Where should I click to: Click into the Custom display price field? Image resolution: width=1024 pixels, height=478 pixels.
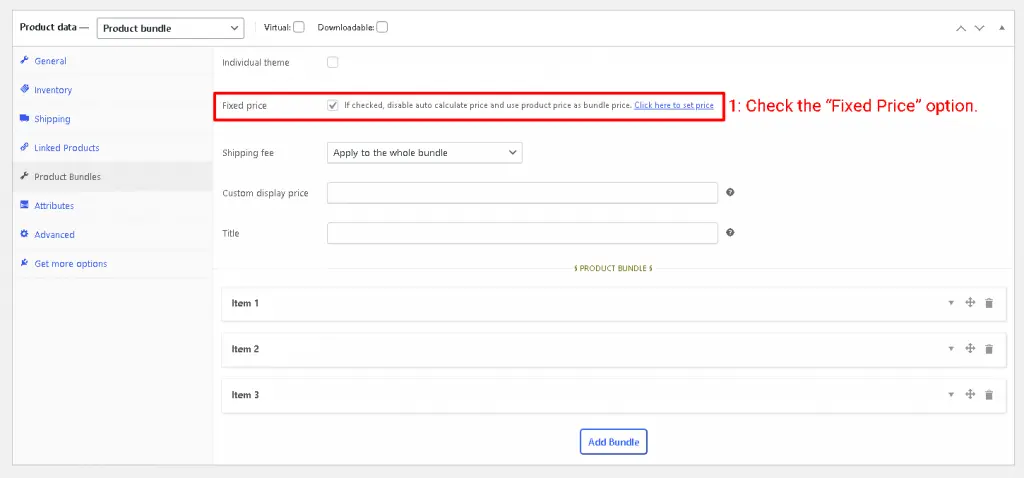522,193
